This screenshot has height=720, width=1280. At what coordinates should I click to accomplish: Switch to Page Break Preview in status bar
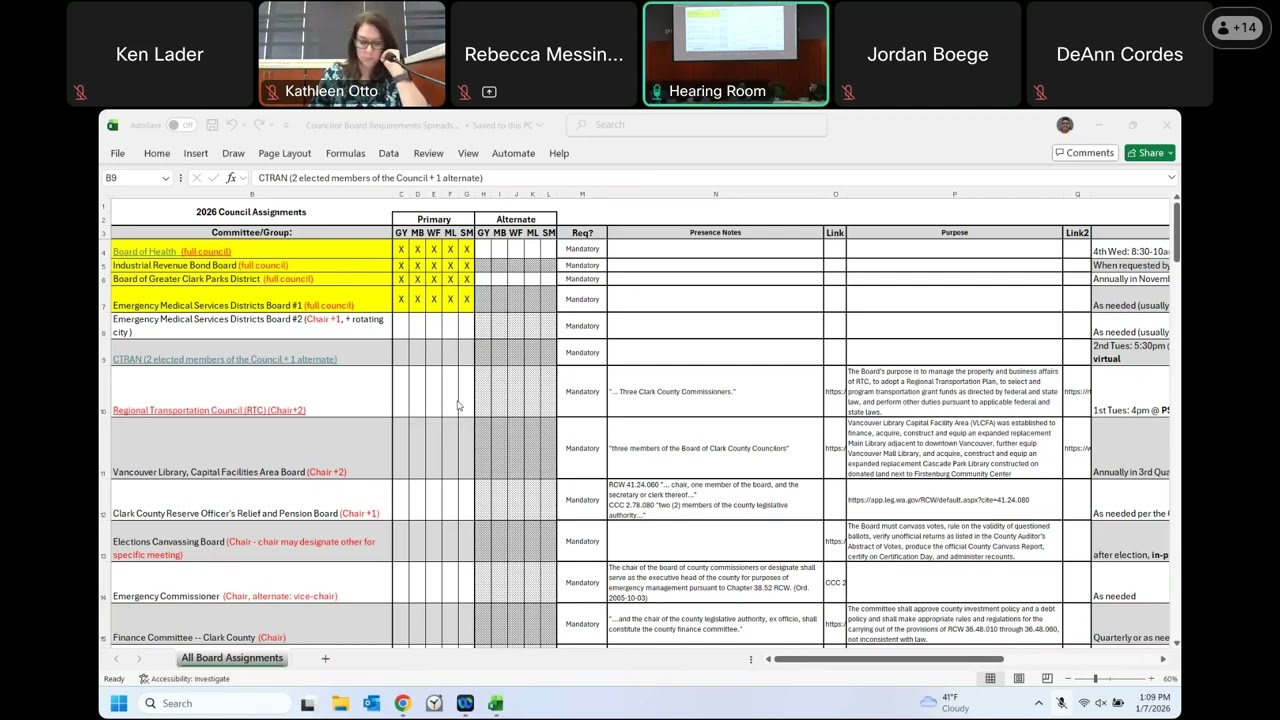click(x=1046, y=679)
